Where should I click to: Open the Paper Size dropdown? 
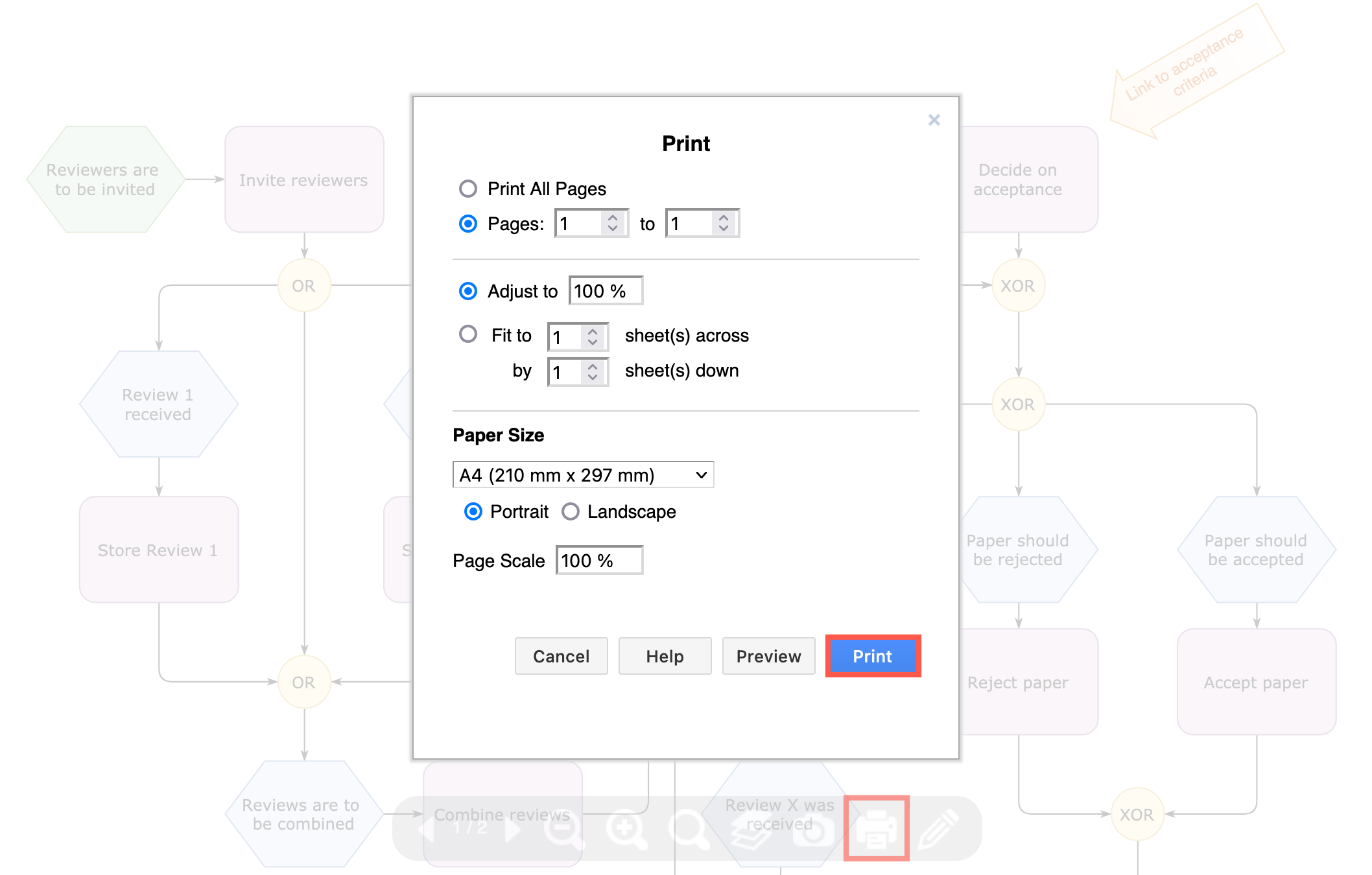click(582, 474)
